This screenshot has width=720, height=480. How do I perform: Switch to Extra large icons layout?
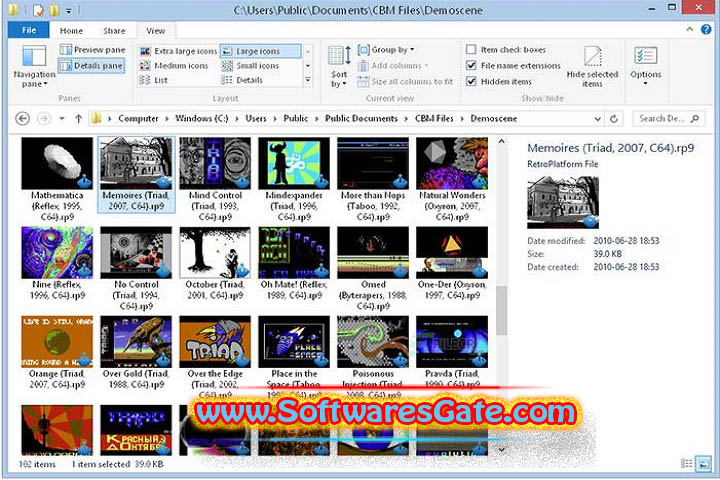coord(178,51)
